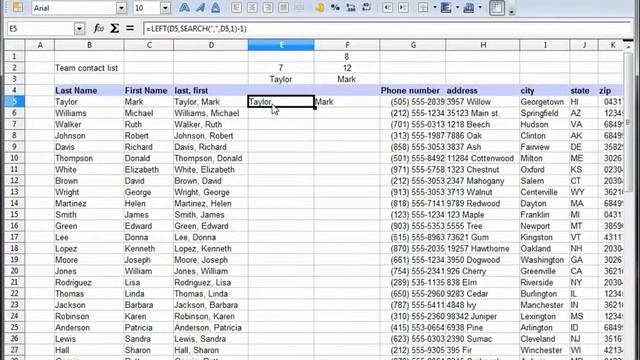
Task: Apply the Font Color
Action: (469, 8)
